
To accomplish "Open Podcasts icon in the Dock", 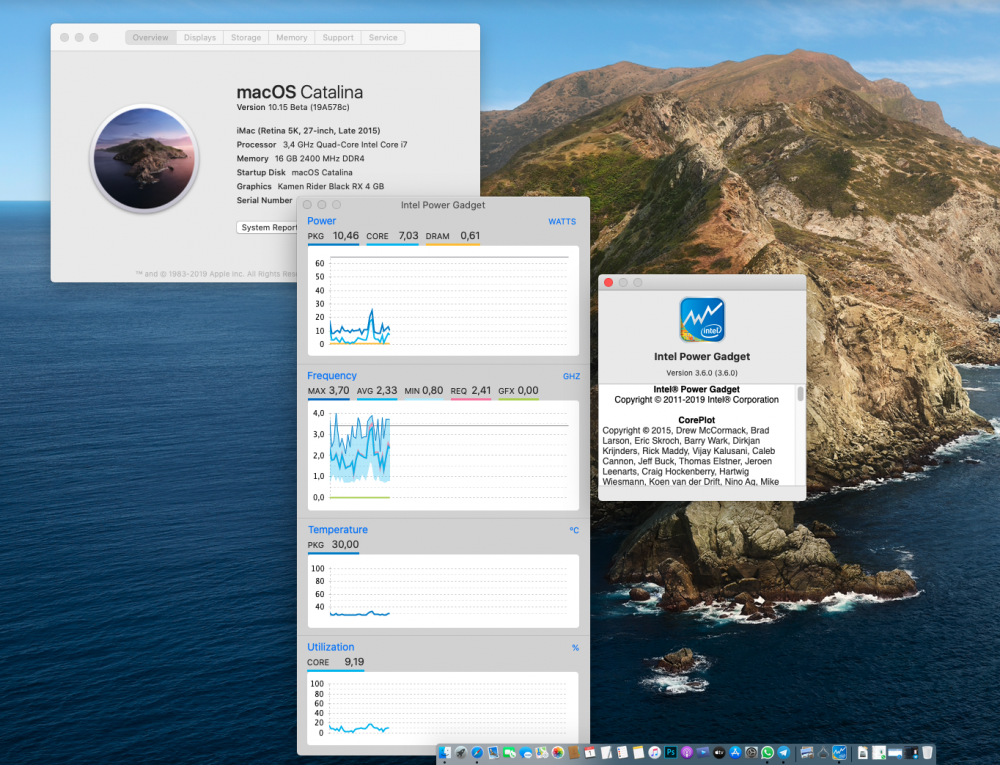I will (687, 752).
